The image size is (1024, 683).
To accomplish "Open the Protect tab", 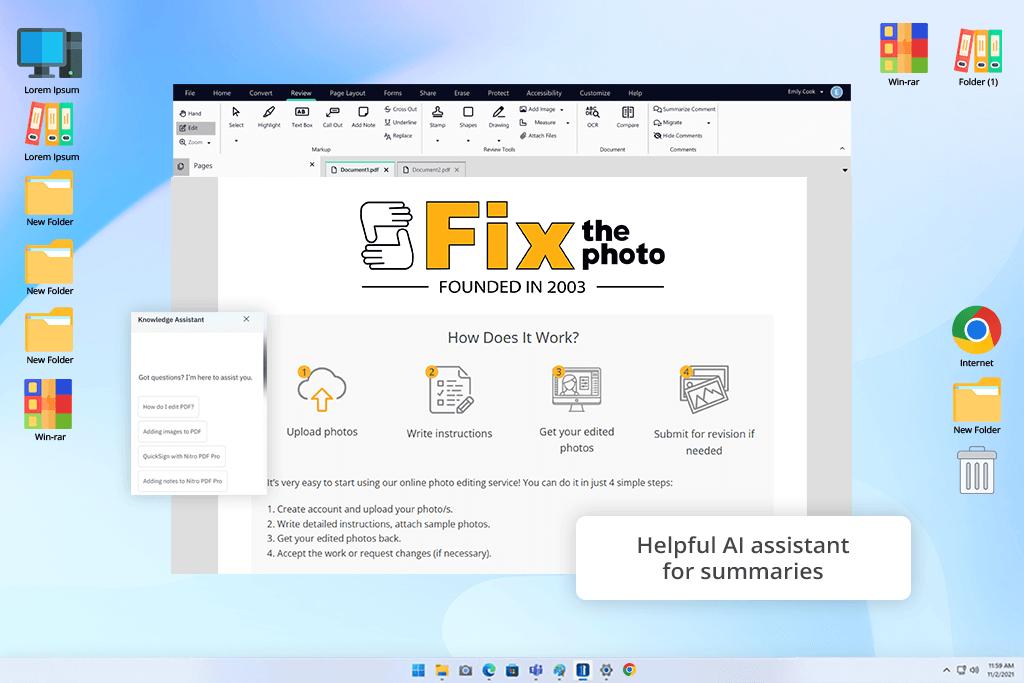I will [498, 93].
